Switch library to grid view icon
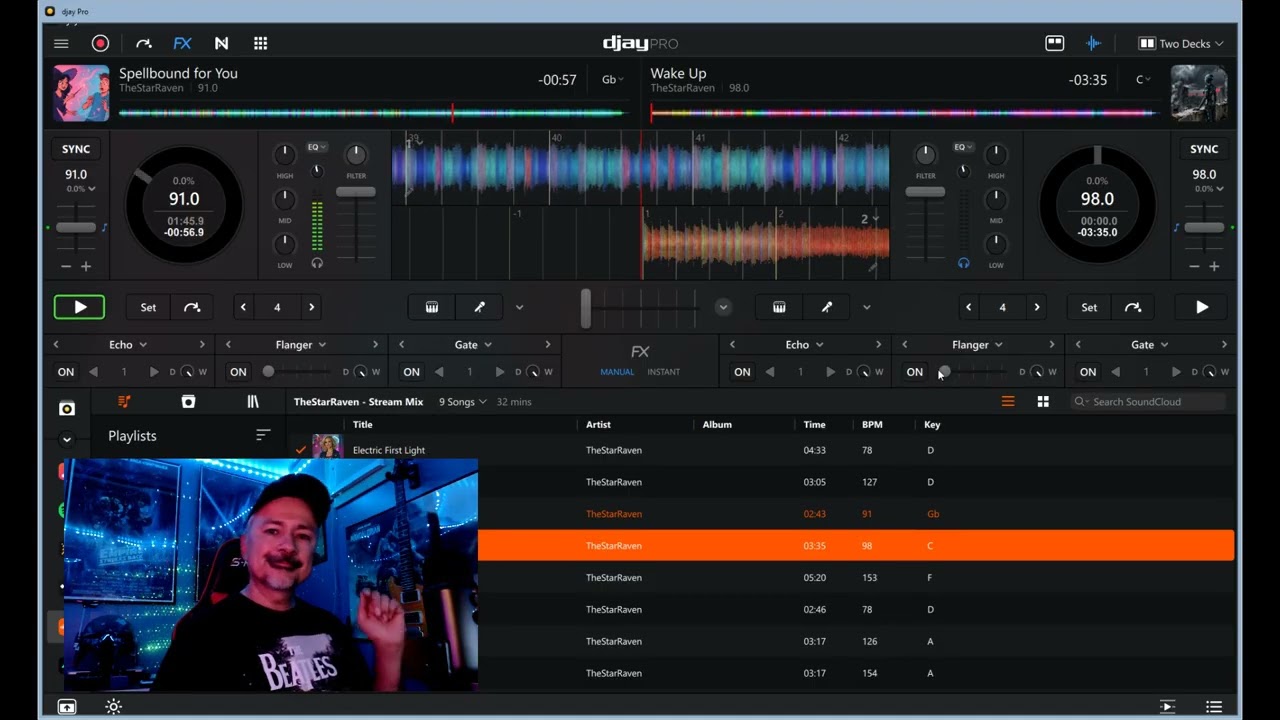This screenshot has height=720, width=1280. coord(1043,401)
